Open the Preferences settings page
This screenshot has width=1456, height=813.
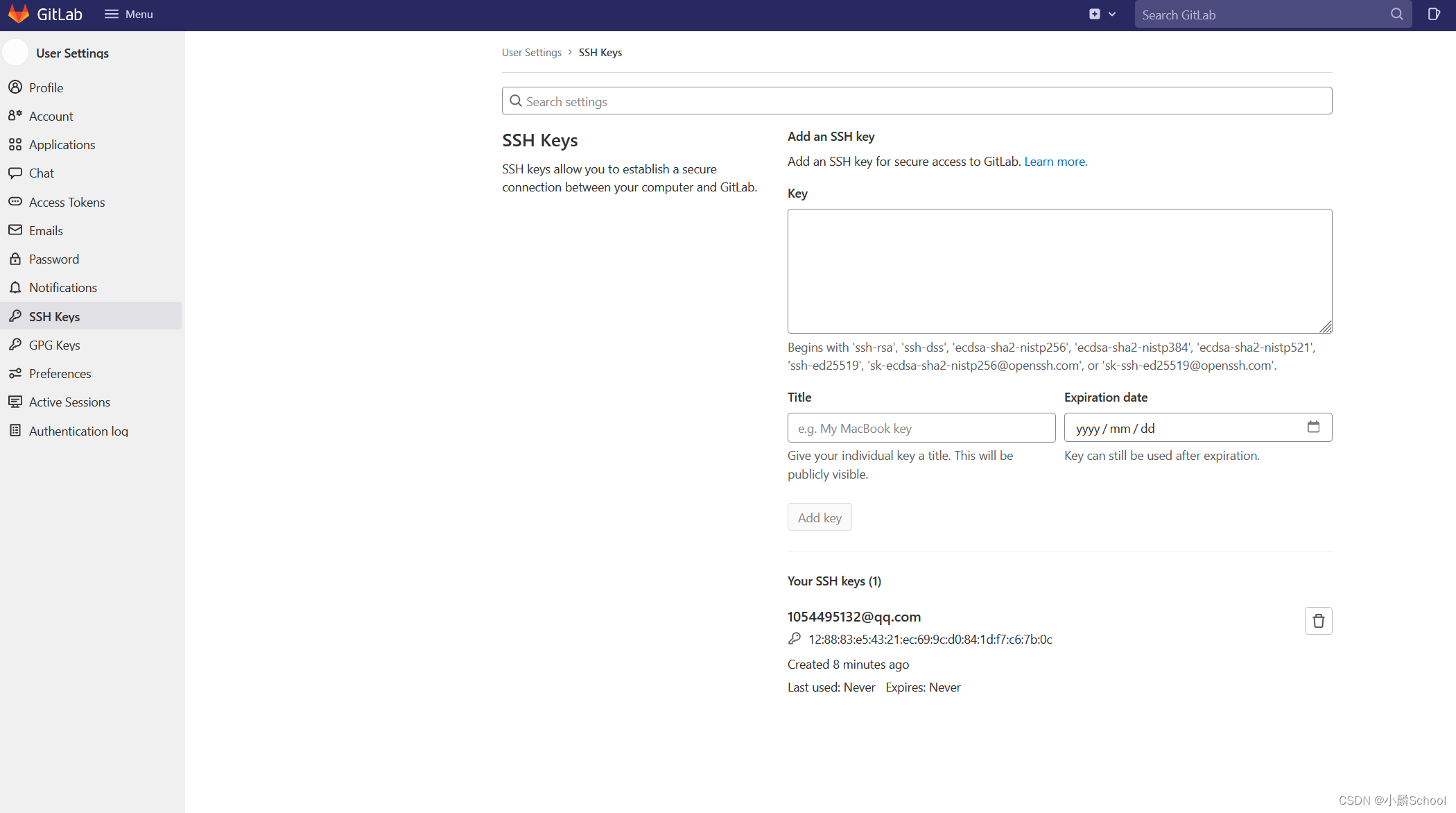coord(60,373)
